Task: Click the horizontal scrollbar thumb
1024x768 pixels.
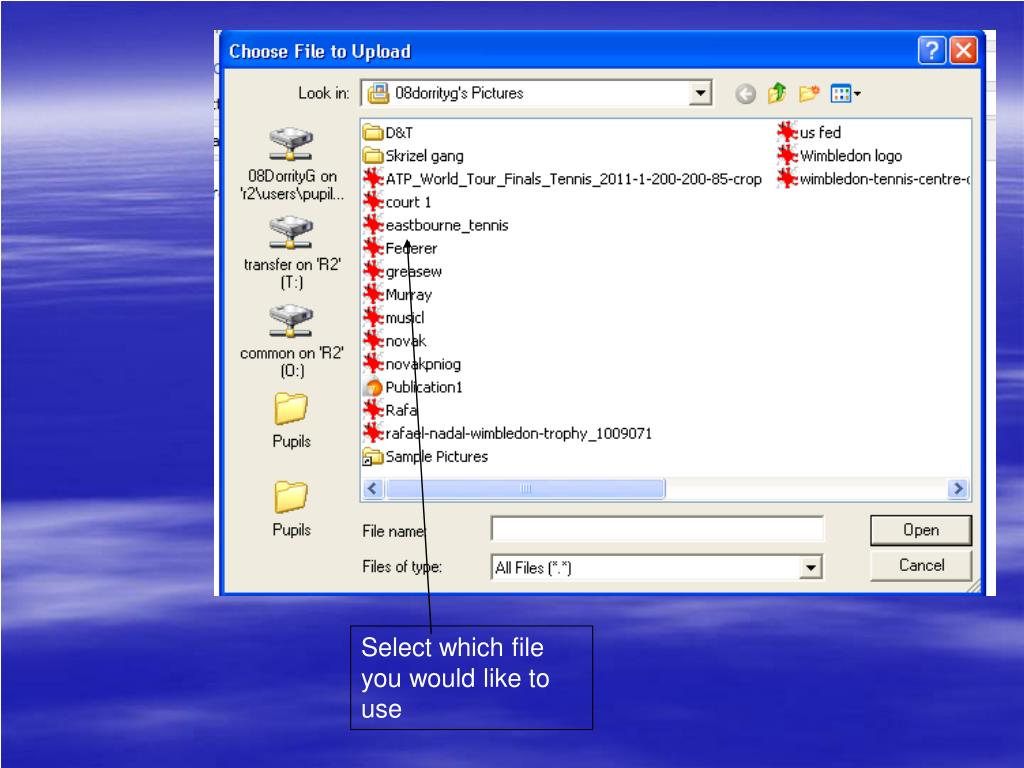Action: click(525, 488)
